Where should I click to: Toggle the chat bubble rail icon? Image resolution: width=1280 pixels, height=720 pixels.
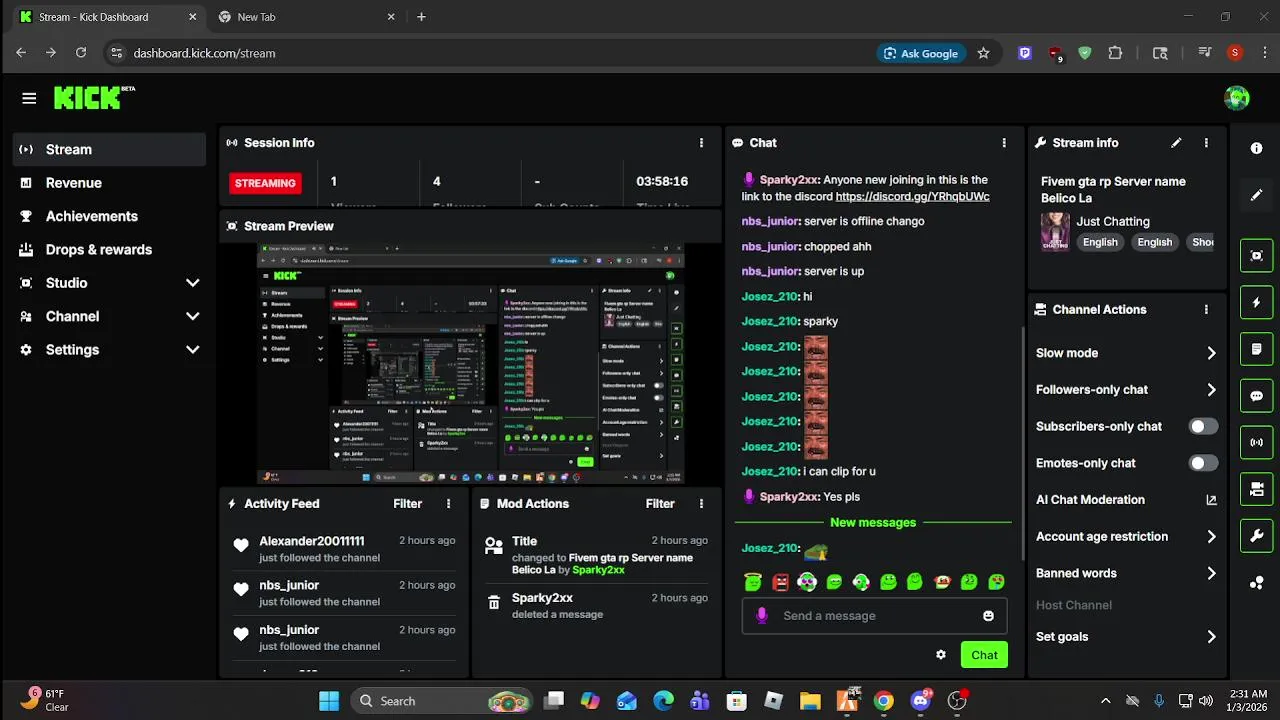click(x=1257, y=396)
